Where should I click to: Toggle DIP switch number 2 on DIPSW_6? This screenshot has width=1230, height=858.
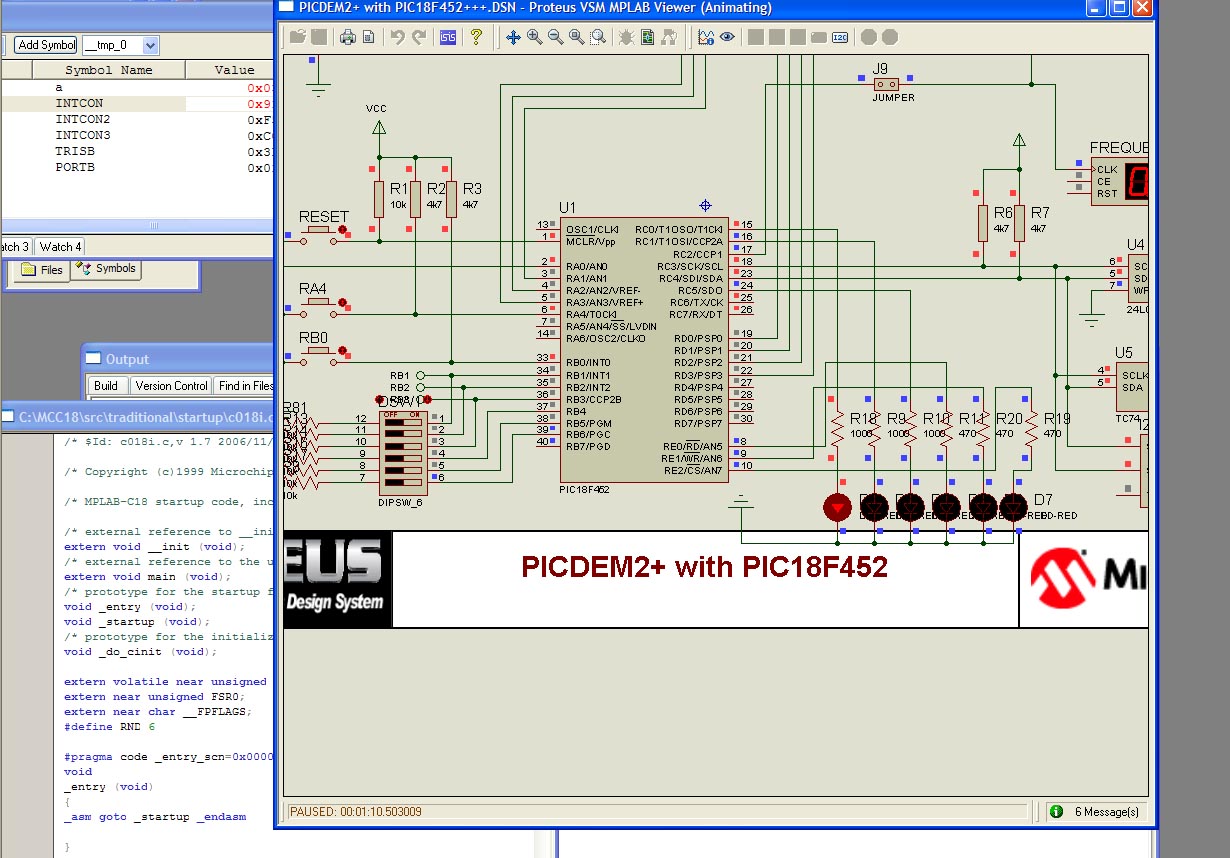403,433
